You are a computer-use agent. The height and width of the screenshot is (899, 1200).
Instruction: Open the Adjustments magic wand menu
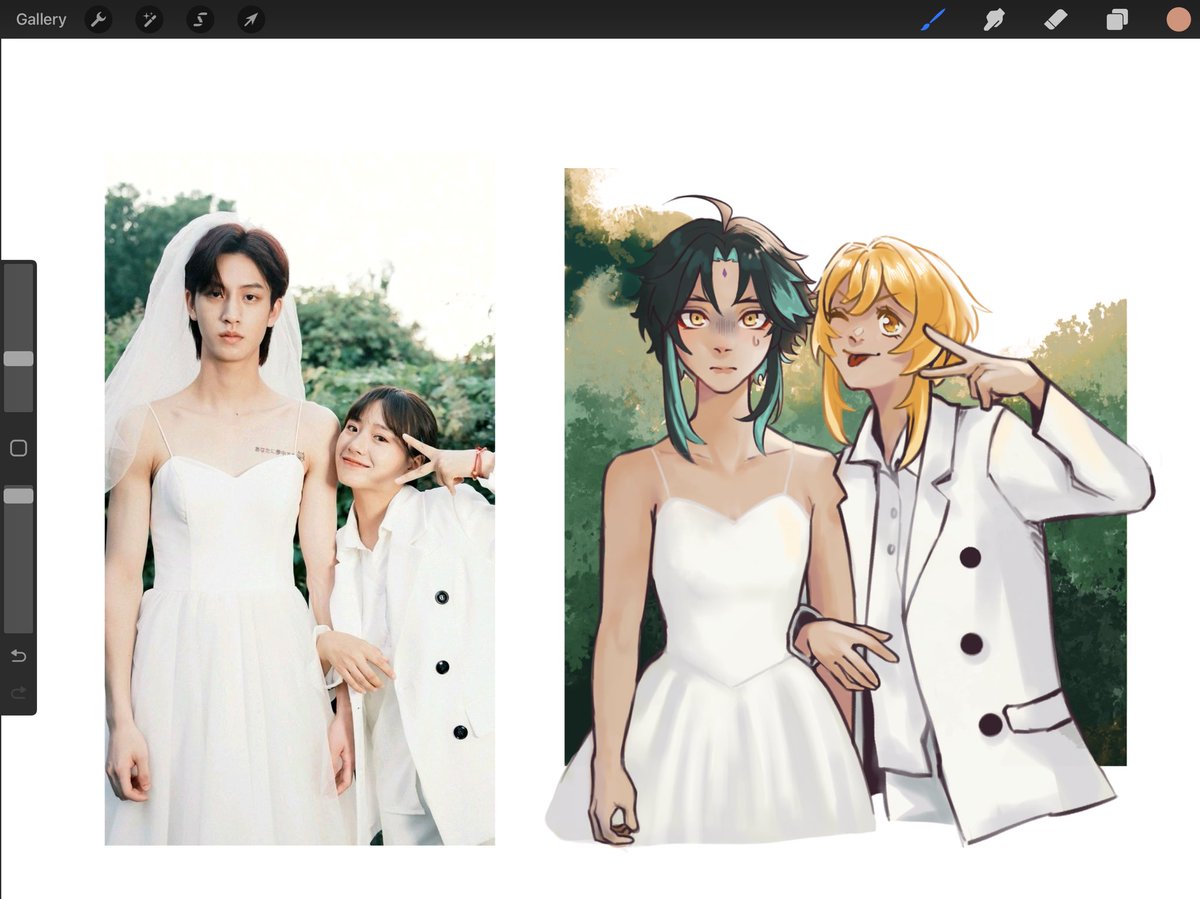(149, 19)
